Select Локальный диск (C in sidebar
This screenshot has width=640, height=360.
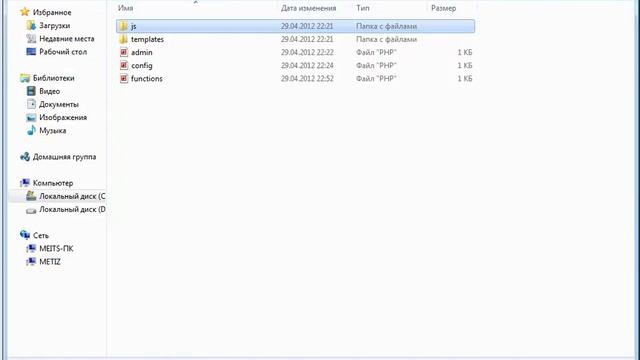72,196
